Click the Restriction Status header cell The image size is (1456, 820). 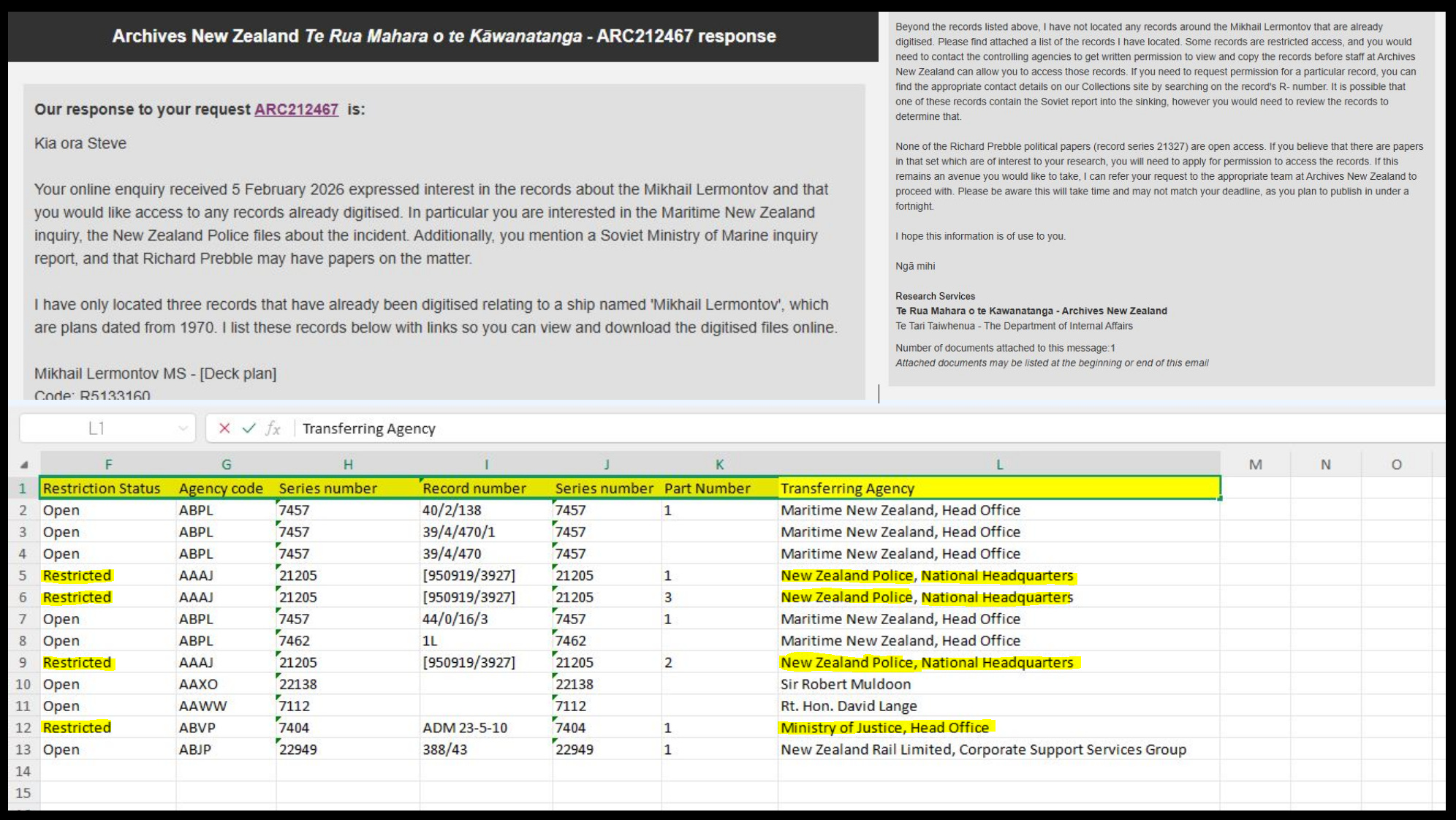(102, 488)
